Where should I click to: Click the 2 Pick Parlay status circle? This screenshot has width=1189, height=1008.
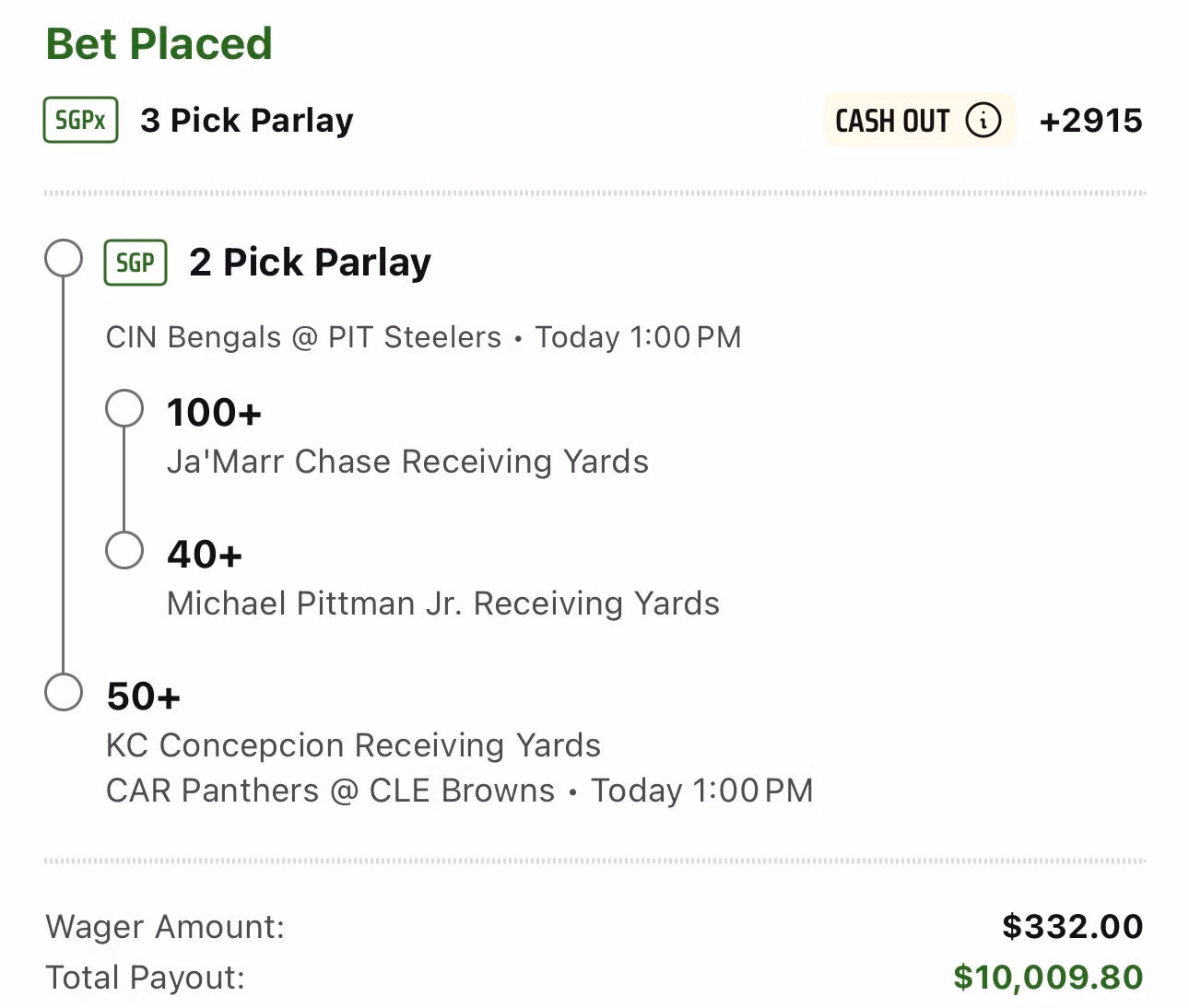(x=64, y=258)
